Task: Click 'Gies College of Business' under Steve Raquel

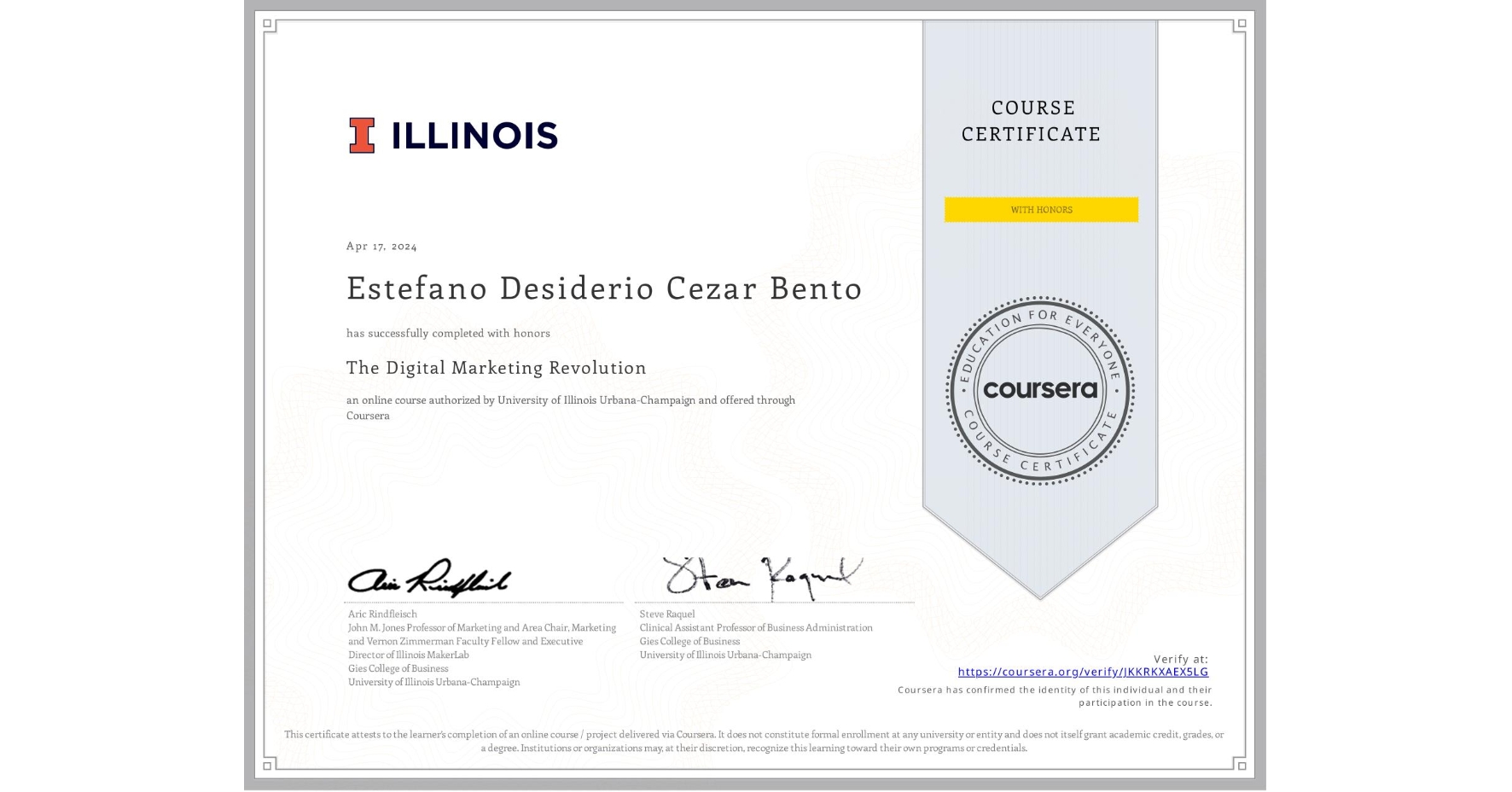Action: pyautogui.click(x=689, y=641)
